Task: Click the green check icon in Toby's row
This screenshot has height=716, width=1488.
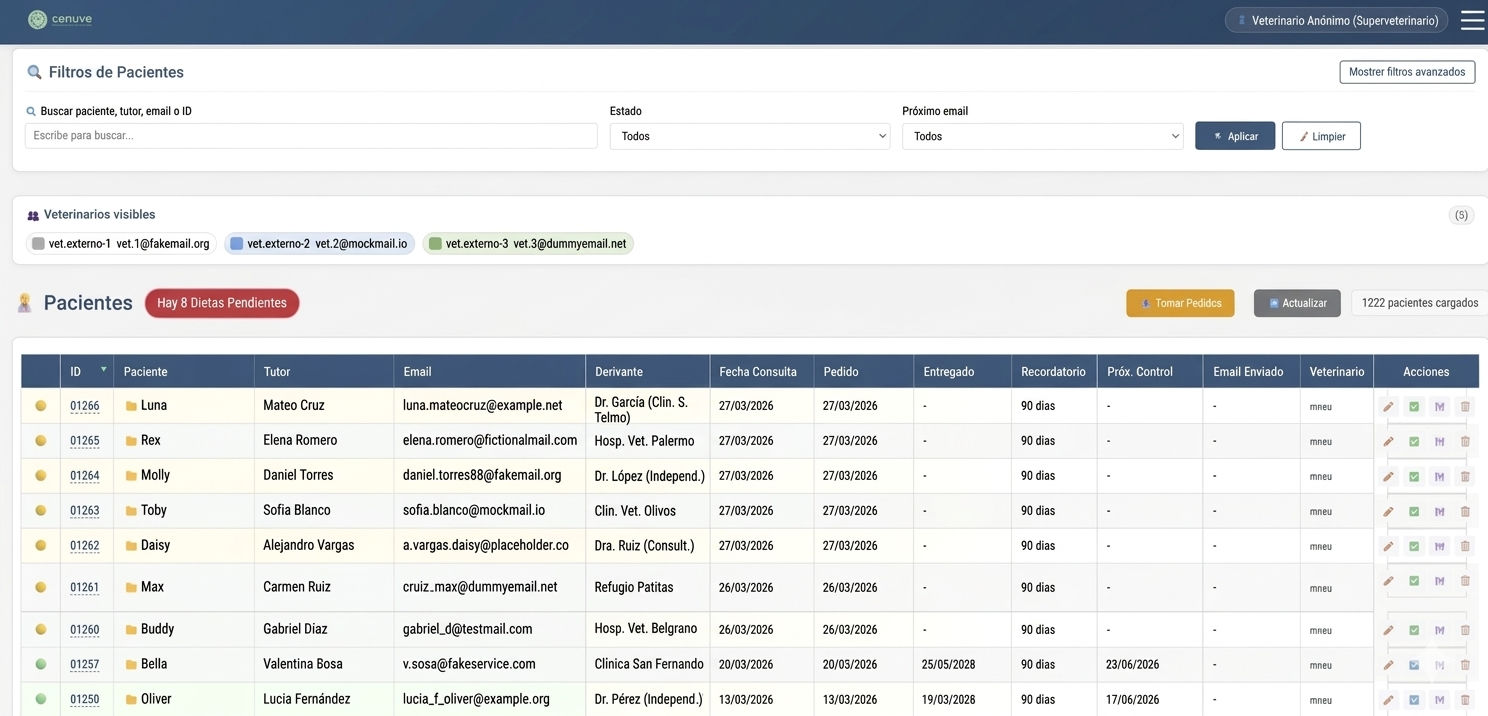Action: click(x=1414, y=512)
